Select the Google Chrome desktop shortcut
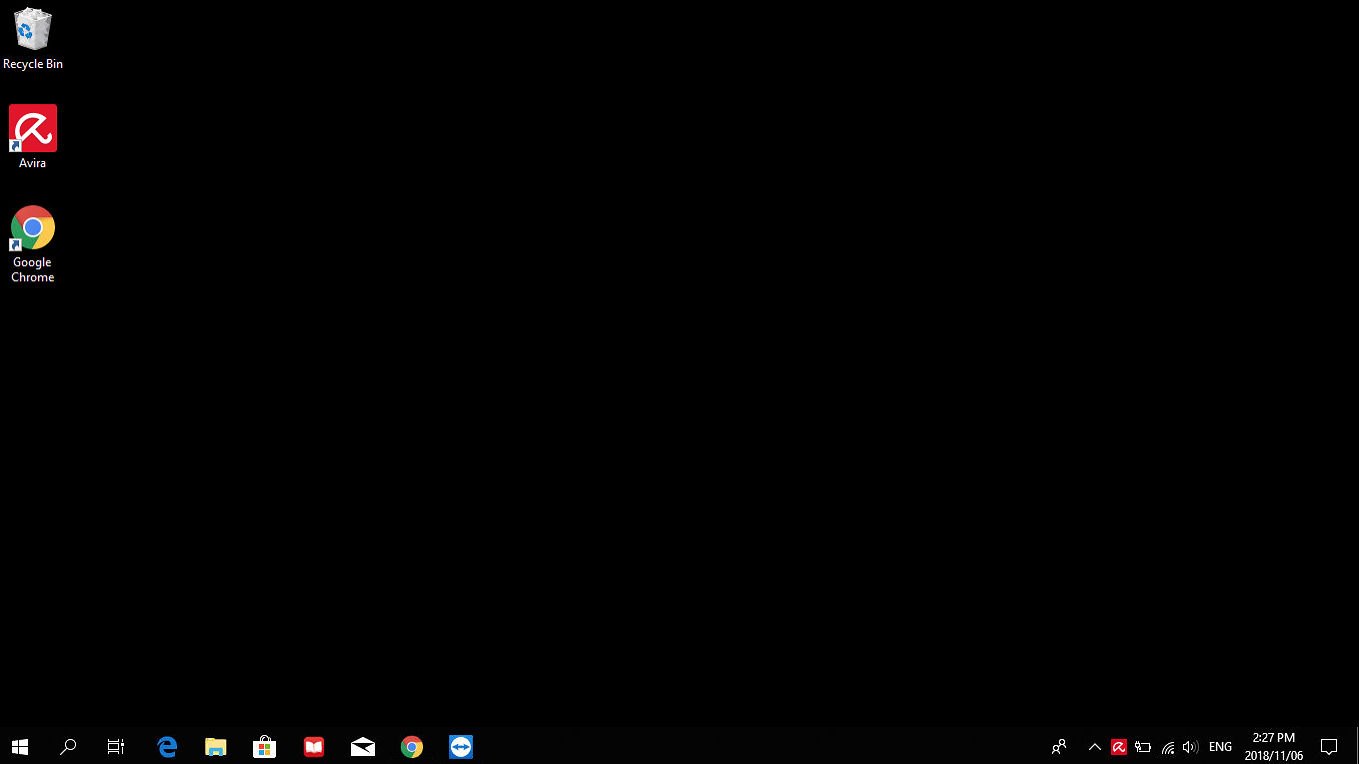 (33, 245)
